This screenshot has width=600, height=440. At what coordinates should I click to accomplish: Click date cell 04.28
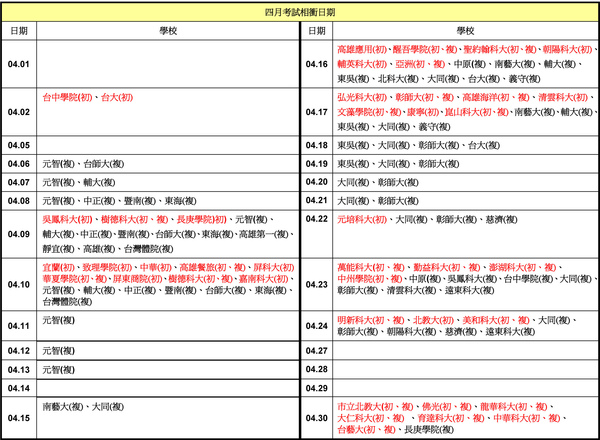(x=316, y=369)
